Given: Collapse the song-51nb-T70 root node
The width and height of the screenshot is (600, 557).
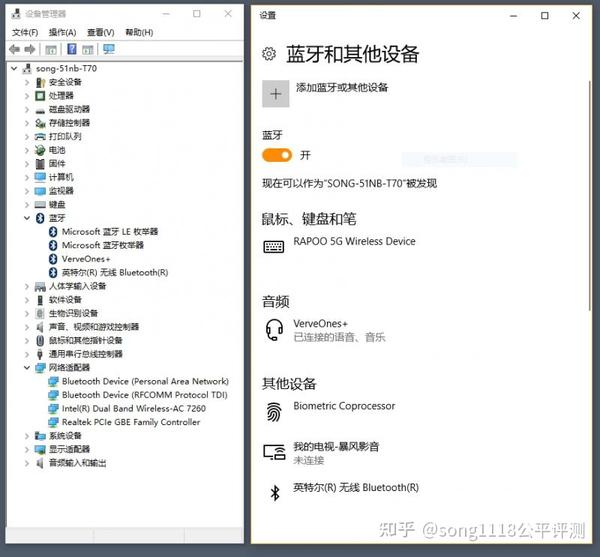Looking at the screenshot, I should (x=14, y=68).
